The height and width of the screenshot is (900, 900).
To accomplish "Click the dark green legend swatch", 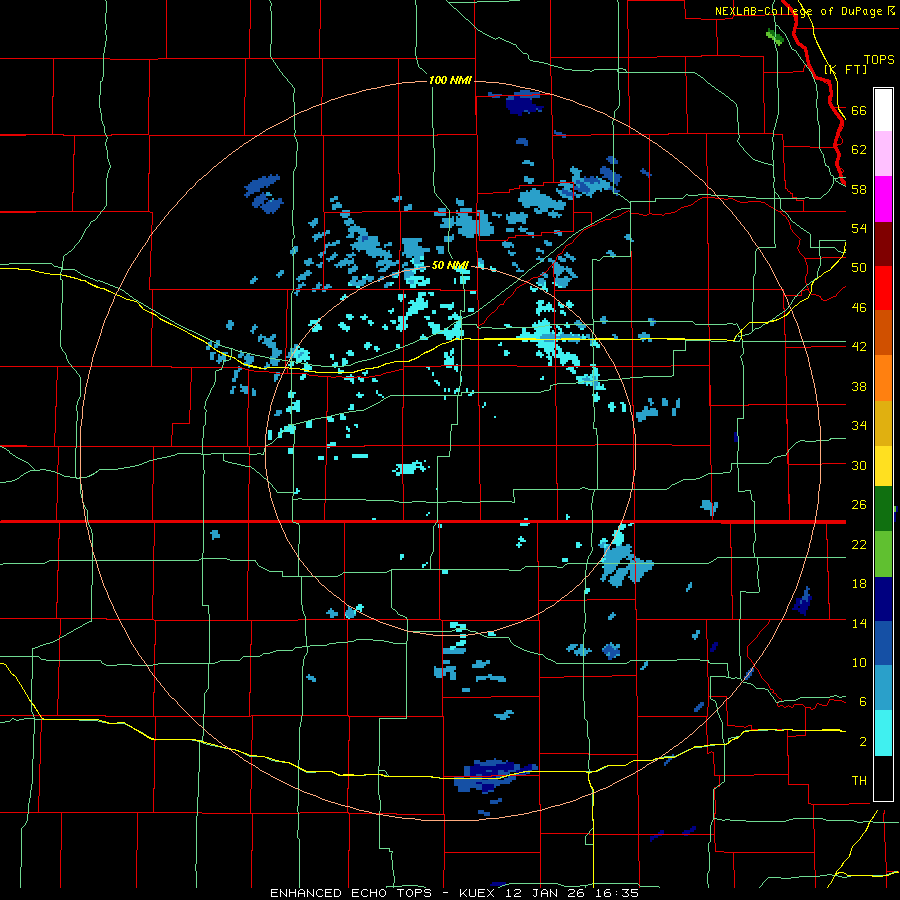I will click(x=883, y=509).
